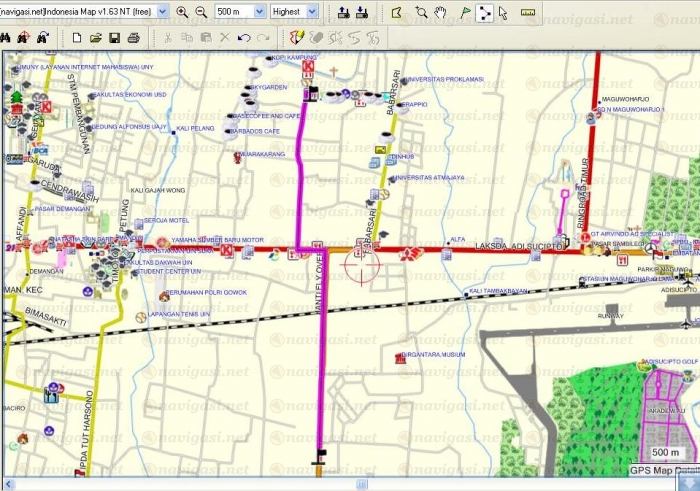This screenshot has height=491, width=700.
Task: Click Receive from Device icon
Action: pyautogui.click(x=362, y=12)
